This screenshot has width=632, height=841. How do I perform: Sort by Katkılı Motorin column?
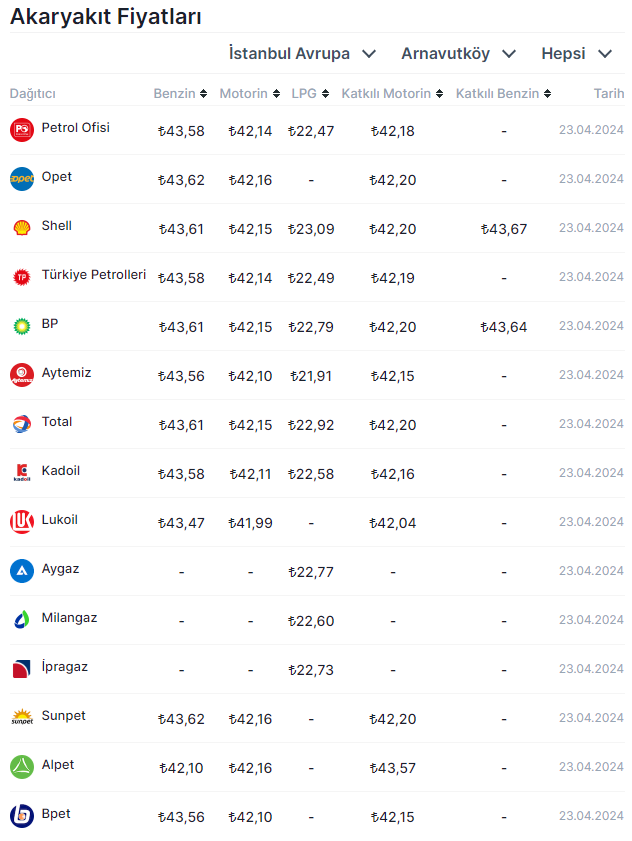(391, 94)
